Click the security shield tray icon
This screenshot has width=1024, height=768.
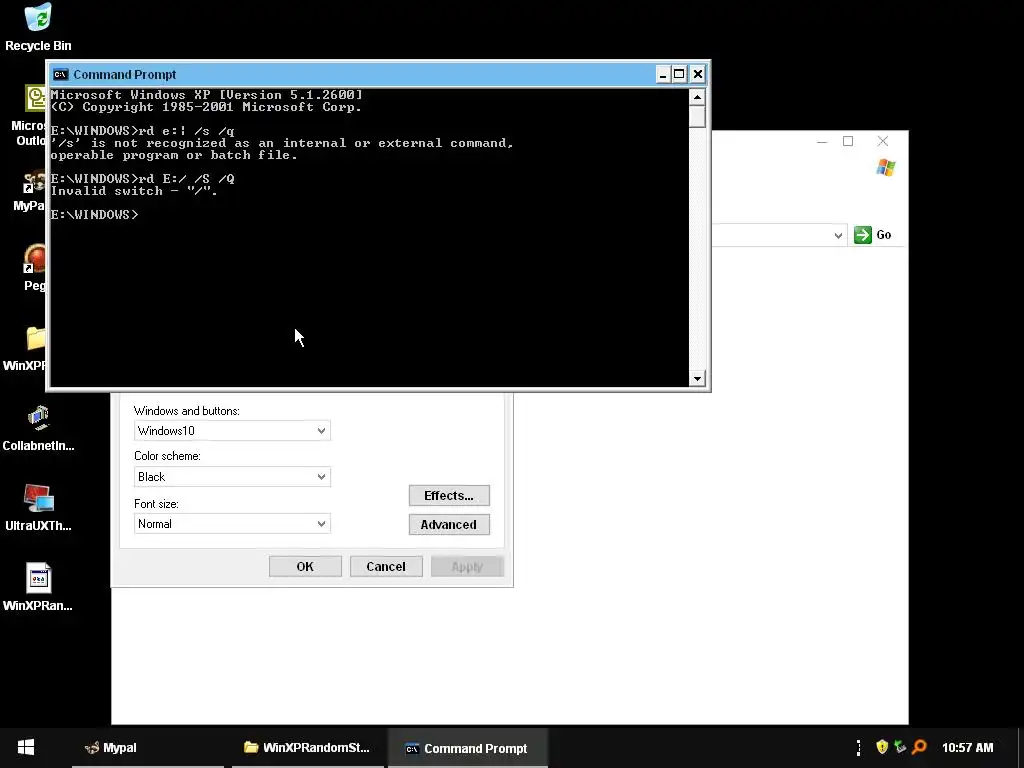click(882, 747)
